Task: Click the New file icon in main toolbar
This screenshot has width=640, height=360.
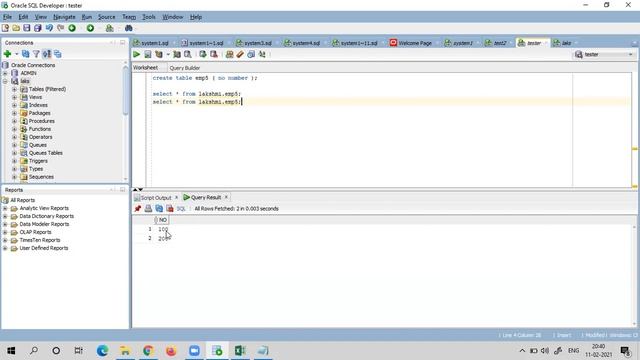Action: (x=5, y=28)
